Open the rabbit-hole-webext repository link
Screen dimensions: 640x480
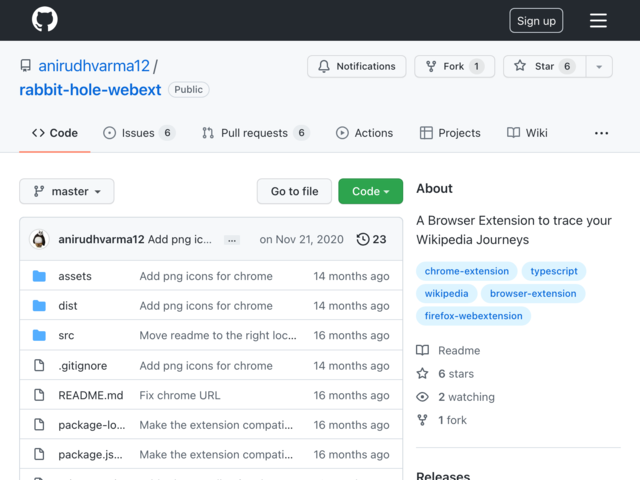click(x=90, y=90)
